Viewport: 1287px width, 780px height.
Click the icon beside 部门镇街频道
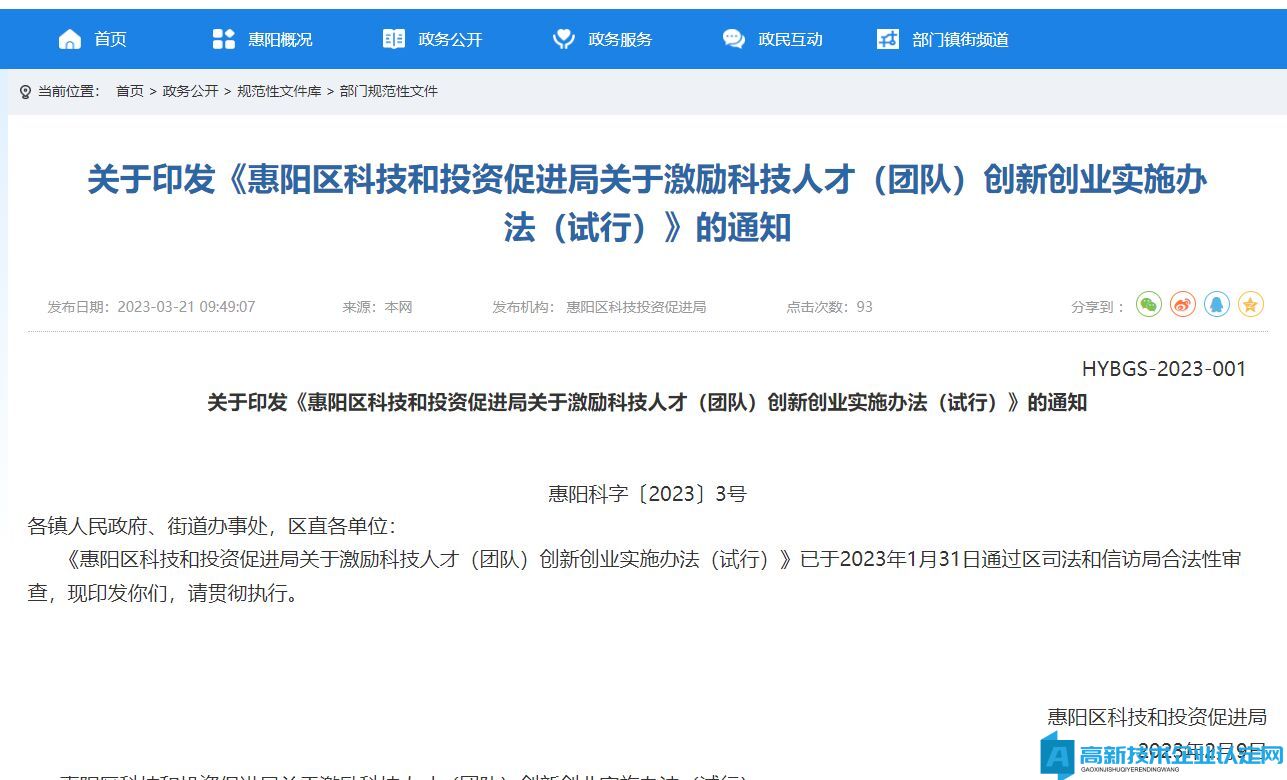888,39
